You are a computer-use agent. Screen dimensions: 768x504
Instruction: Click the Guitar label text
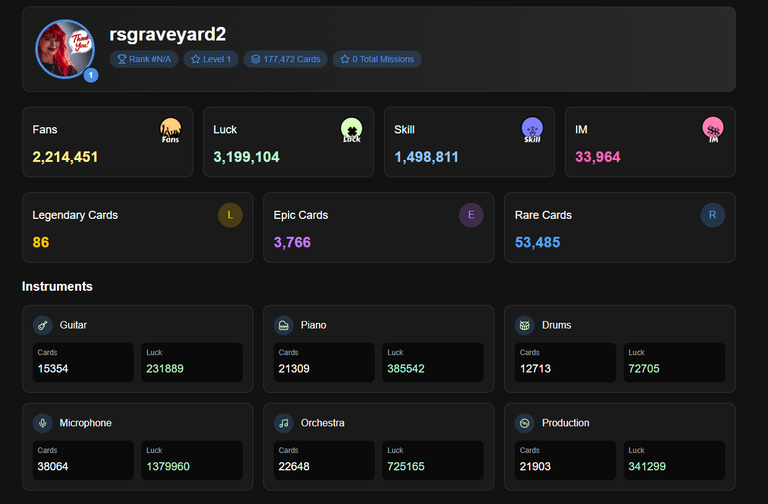tap(73, 325)
